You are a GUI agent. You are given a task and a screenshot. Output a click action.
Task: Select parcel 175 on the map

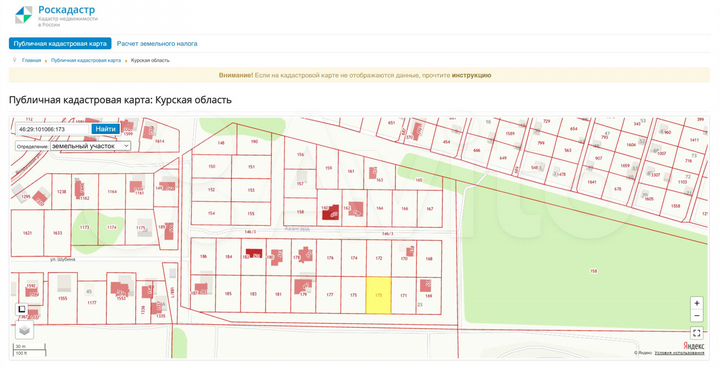point(354,295)
